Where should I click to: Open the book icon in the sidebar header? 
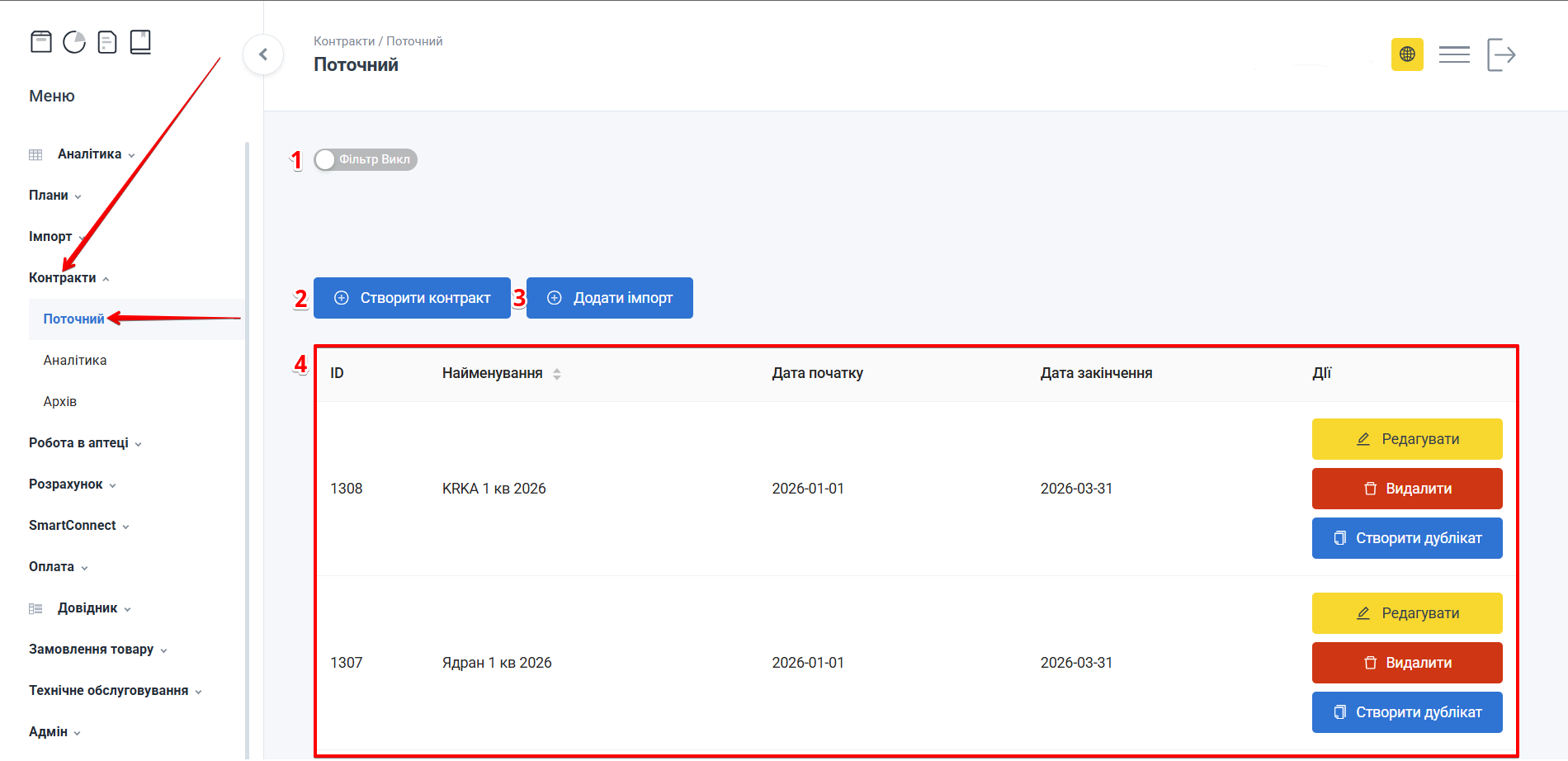click(x=140, y=41)
